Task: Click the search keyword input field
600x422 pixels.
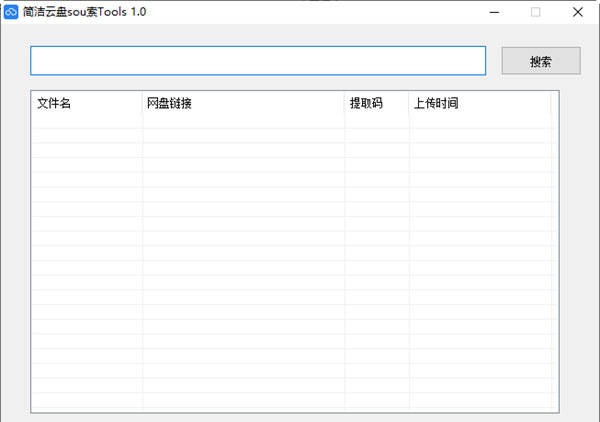Action: (x=258, y=60)
